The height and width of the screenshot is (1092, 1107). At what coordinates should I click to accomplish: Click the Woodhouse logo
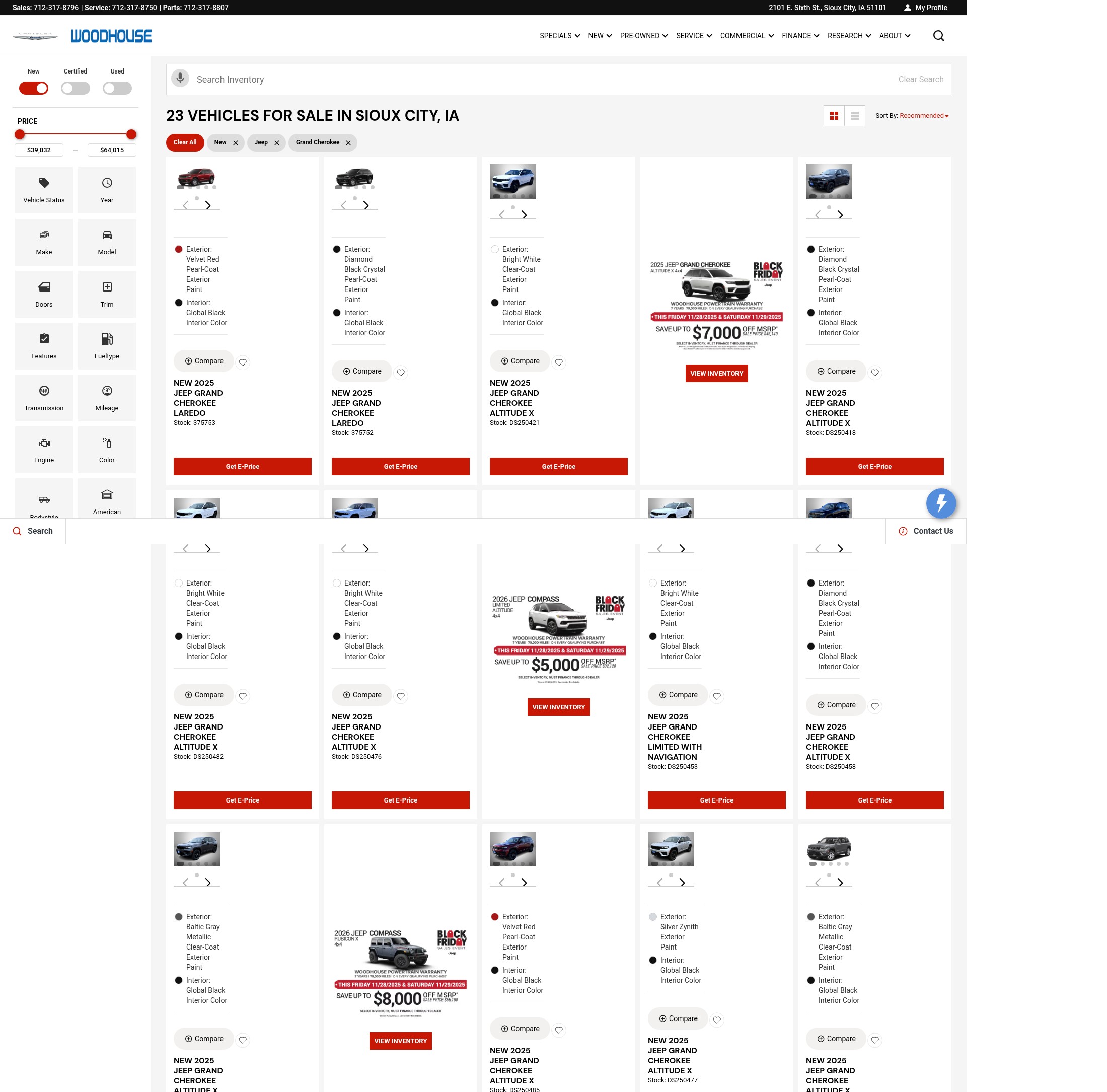pos(111,36)
